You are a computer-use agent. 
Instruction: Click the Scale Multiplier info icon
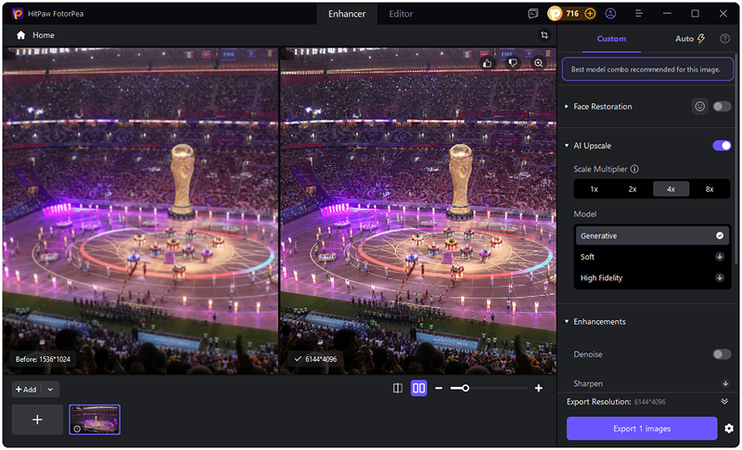pos(635,169)
